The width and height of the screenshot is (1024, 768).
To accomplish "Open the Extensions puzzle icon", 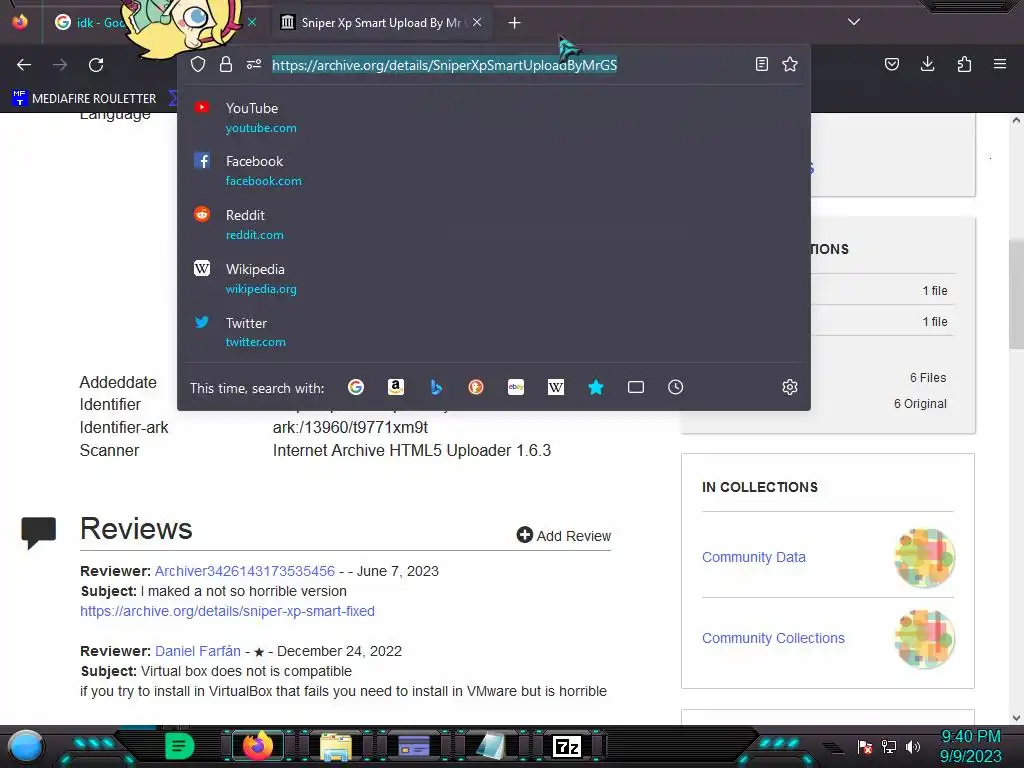I will 964,64.
